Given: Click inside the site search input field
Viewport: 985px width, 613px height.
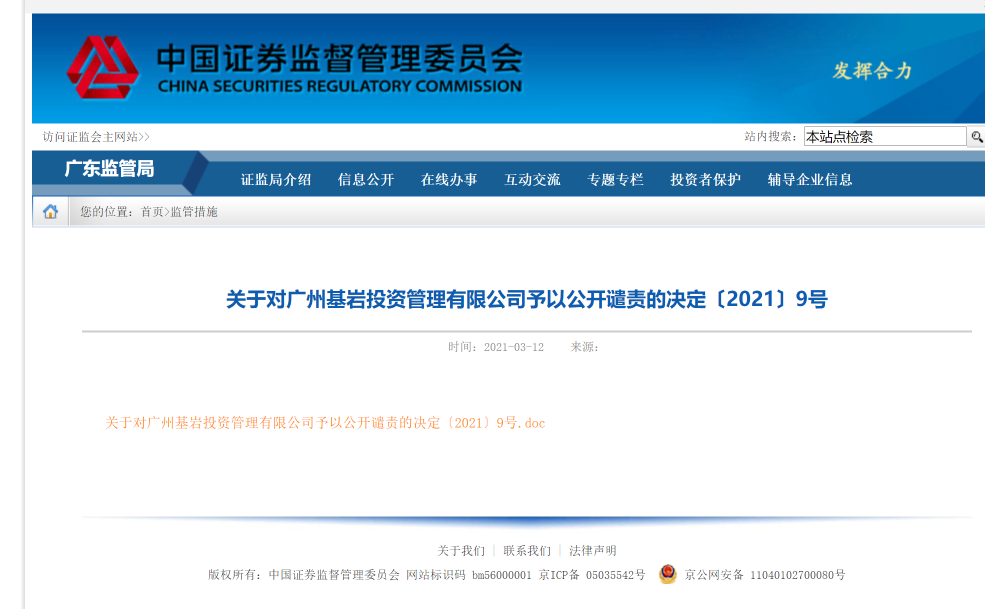Looking at the screenshot, I should pyautogui.click(x=885, y=136).
